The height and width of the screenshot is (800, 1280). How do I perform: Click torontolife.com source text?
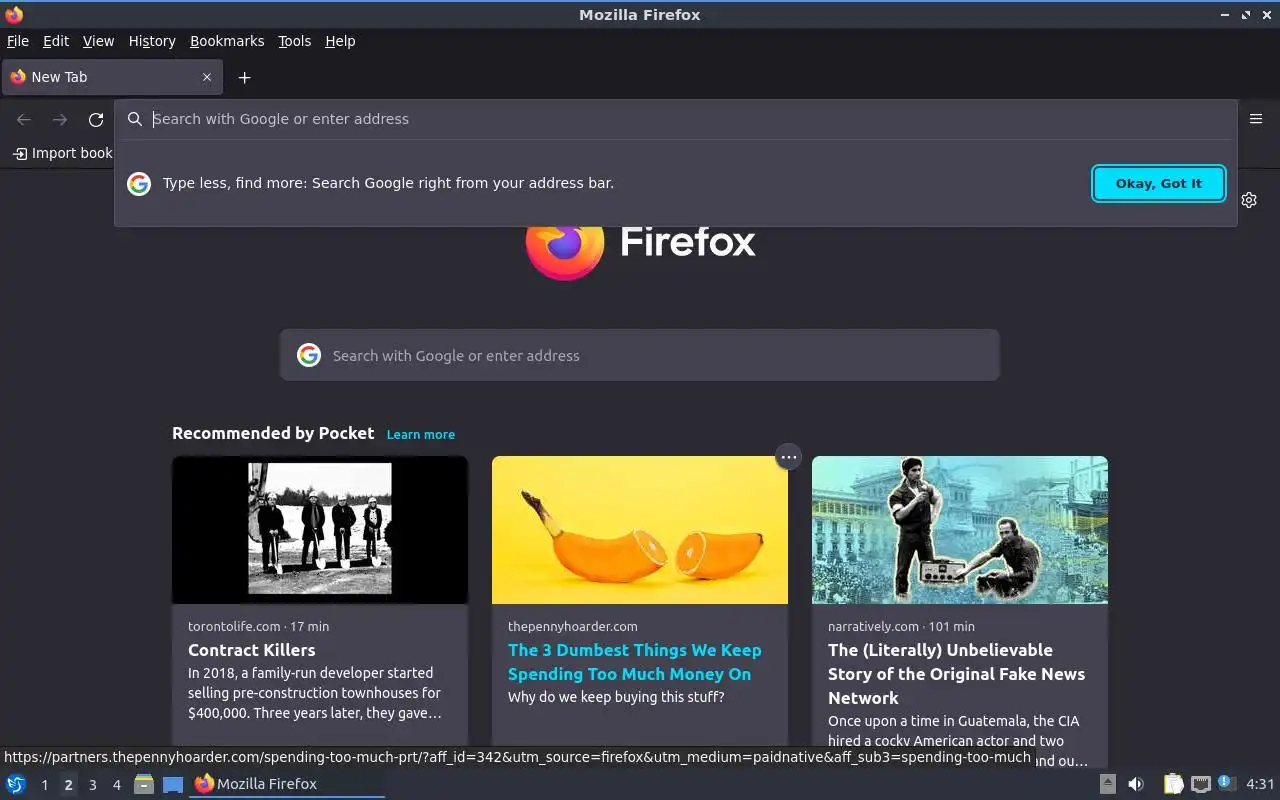tap(234, 626)
